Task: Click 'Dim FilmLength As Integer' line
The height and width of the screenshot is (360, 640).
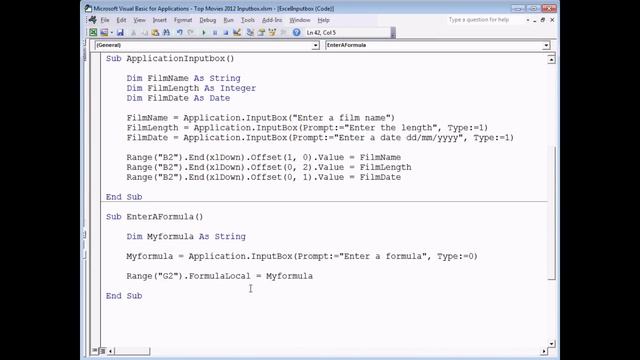Action: 191,88
